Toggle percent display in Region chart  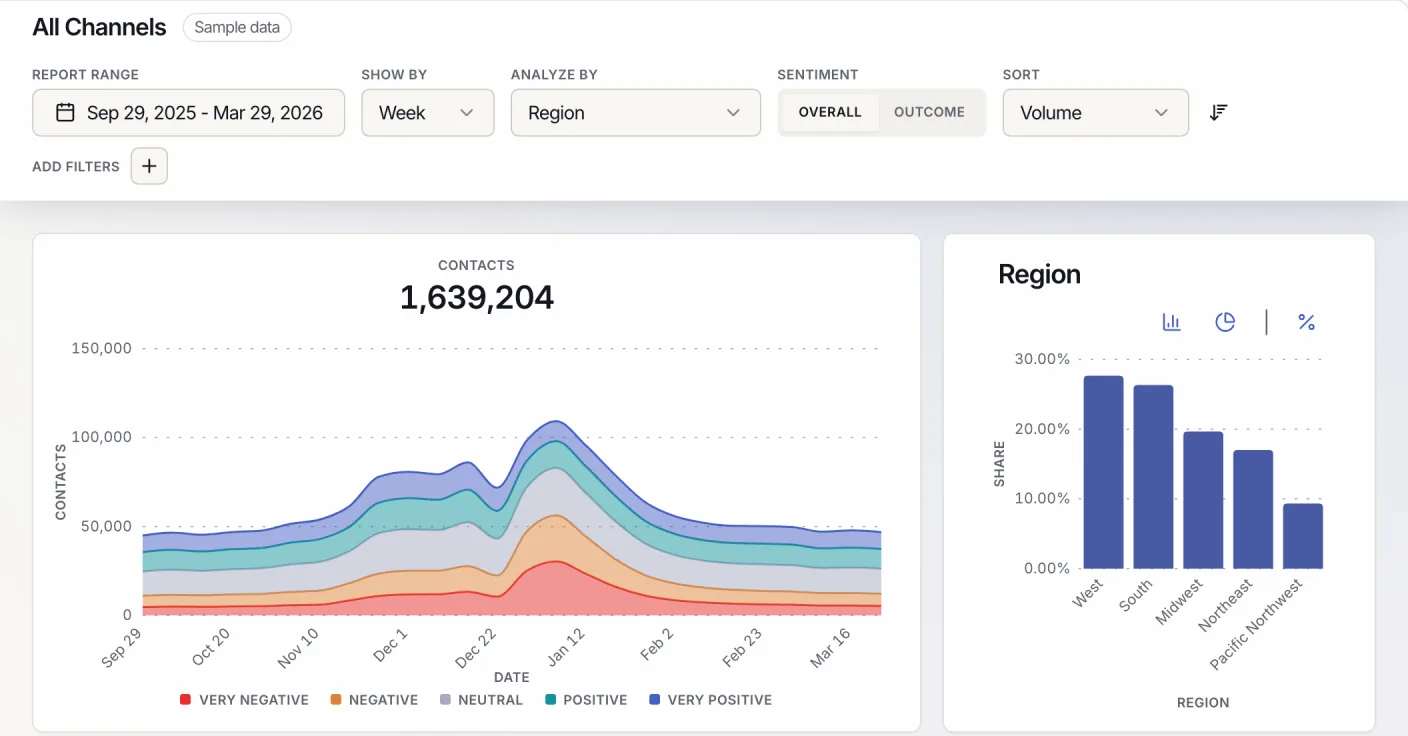pos(1306,322)
